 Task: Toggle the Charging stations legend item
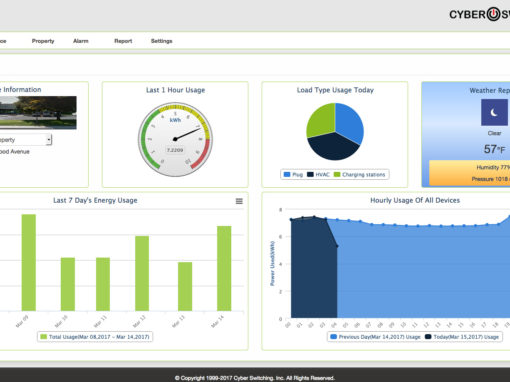(x=359, y=174)
